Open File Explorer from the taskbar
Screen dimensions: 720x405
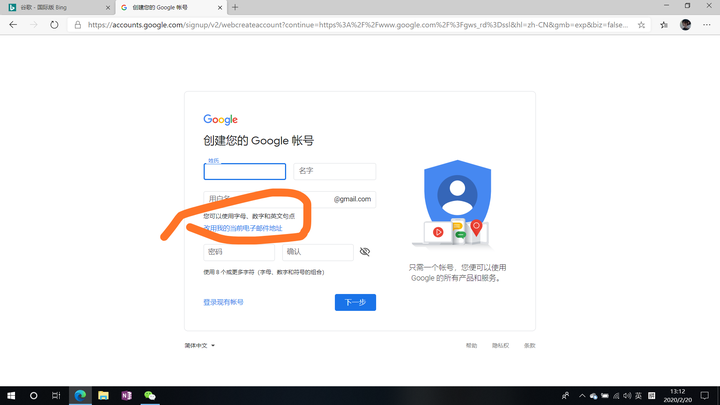point(103,395)
